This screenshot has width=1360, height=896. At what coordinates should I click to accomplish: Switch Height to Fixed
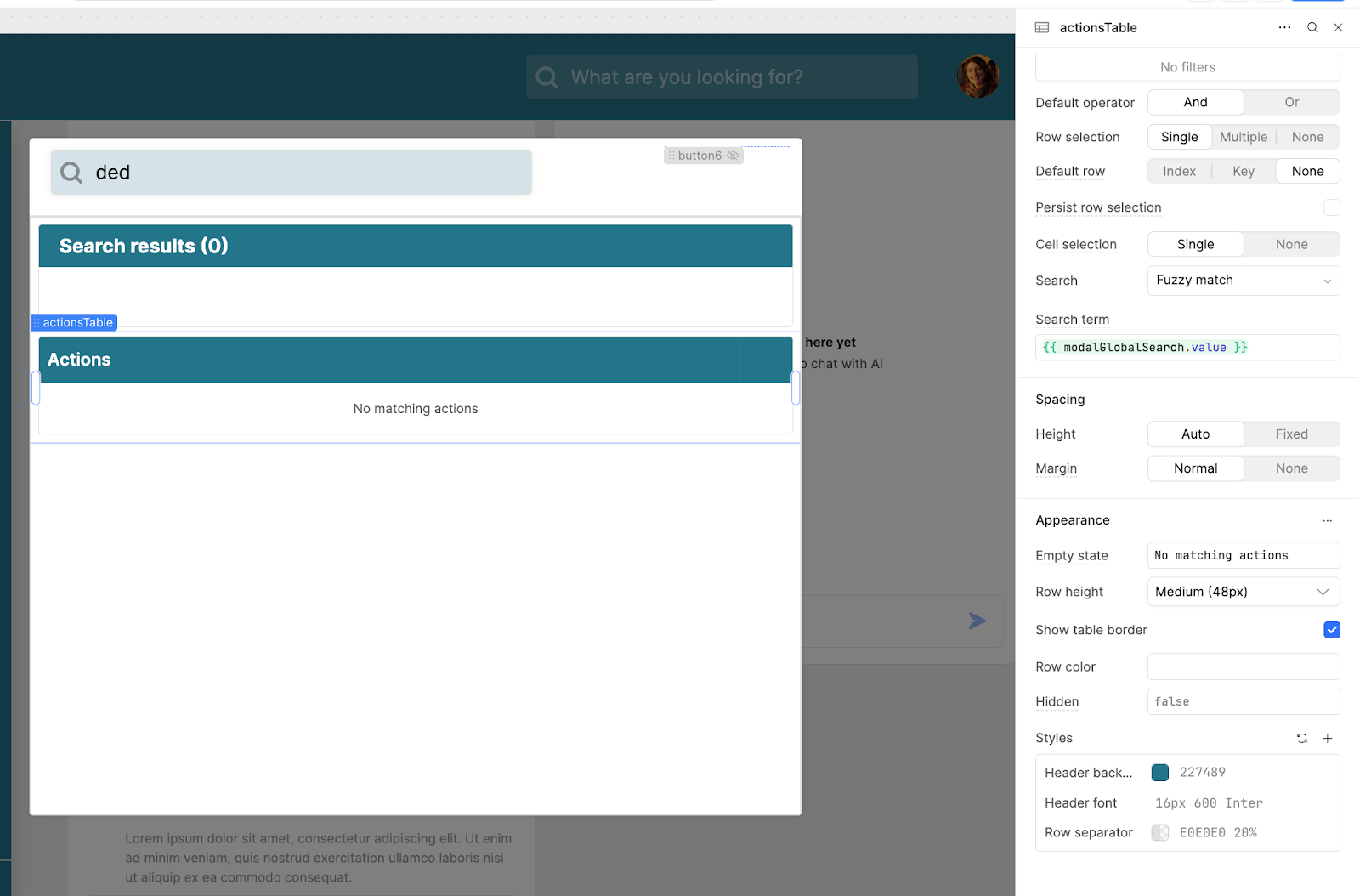click(1291, 434)
